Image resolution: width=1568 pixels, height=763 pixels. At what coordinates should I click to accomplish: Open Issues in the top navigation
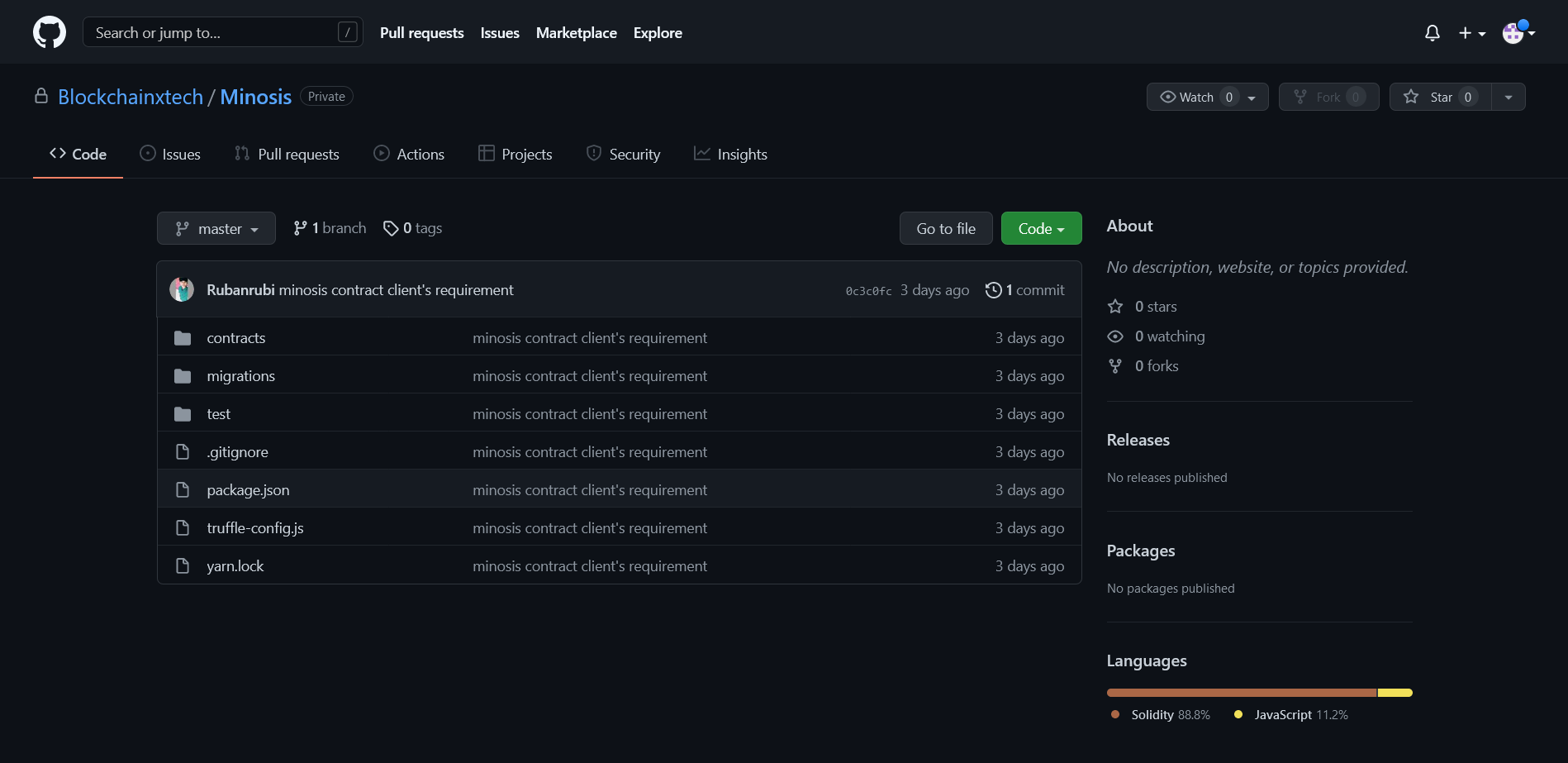click(x=500, y=33)
